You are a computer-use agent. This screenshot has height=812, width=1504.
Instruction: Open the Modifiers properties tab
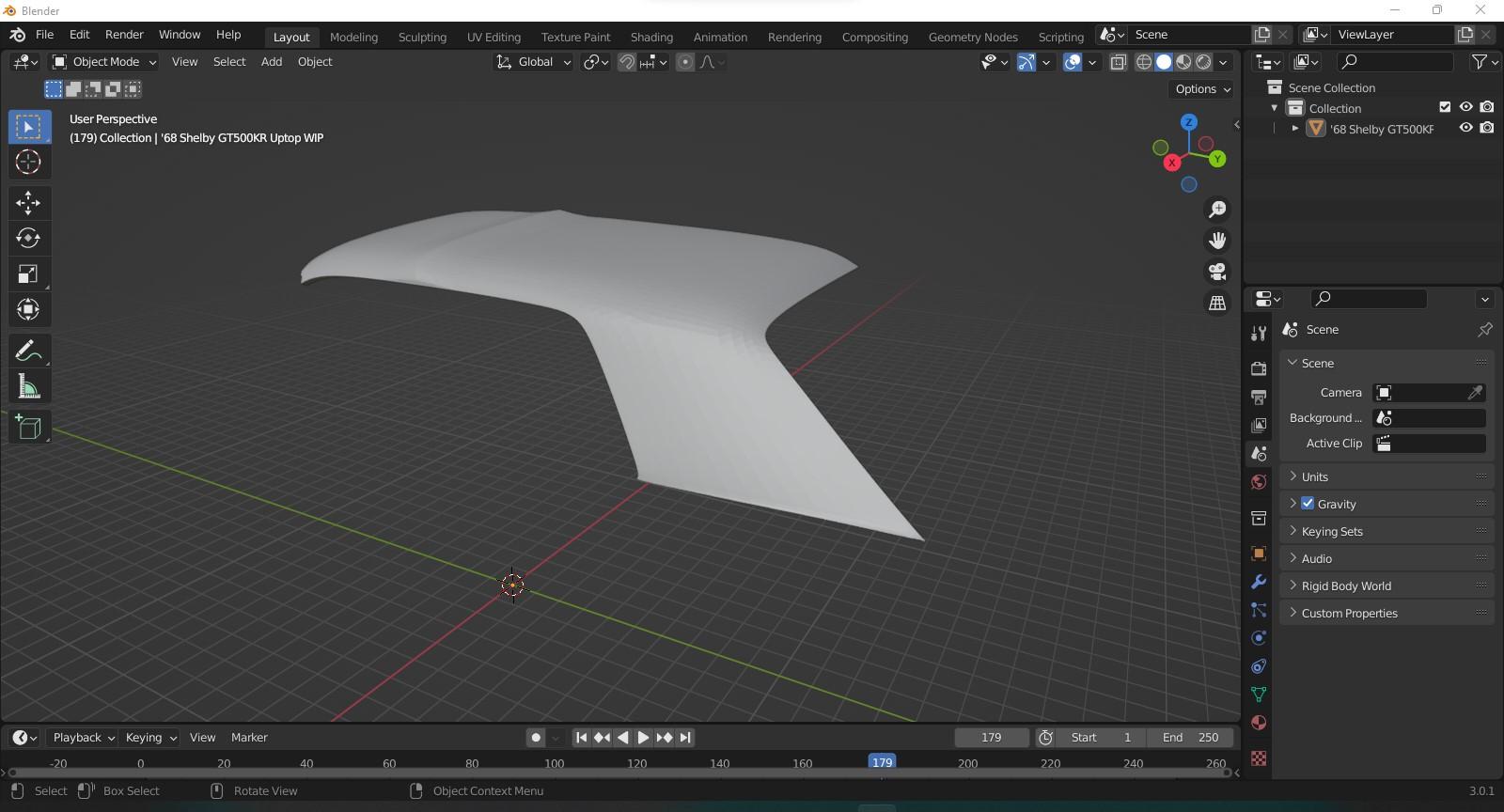(1259, 582)
